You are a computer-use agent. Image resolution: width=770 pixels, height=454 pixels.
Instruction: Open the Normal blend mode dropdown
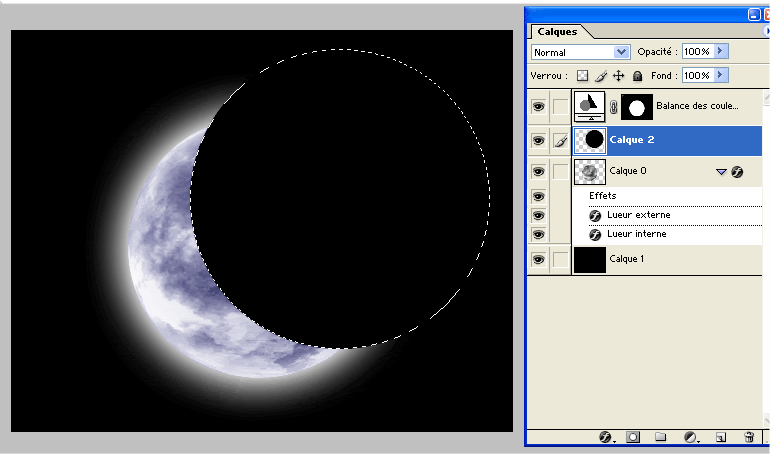[580, 52]
